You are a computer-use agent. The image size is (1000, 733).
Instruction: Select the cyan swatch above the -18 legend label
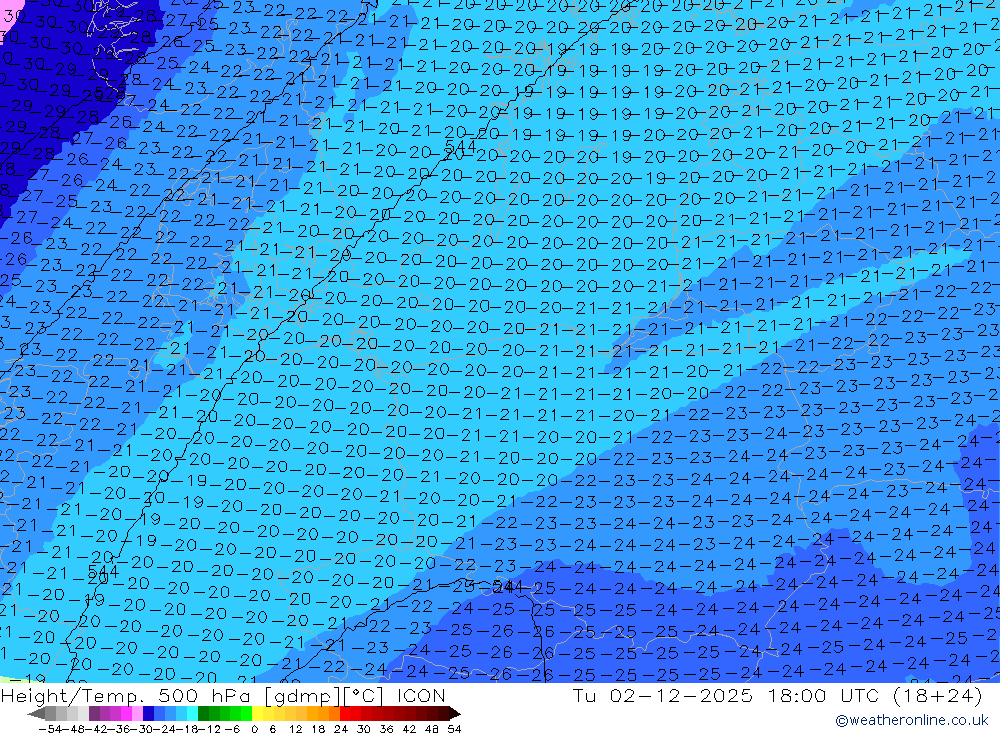(x=191, y=713)
